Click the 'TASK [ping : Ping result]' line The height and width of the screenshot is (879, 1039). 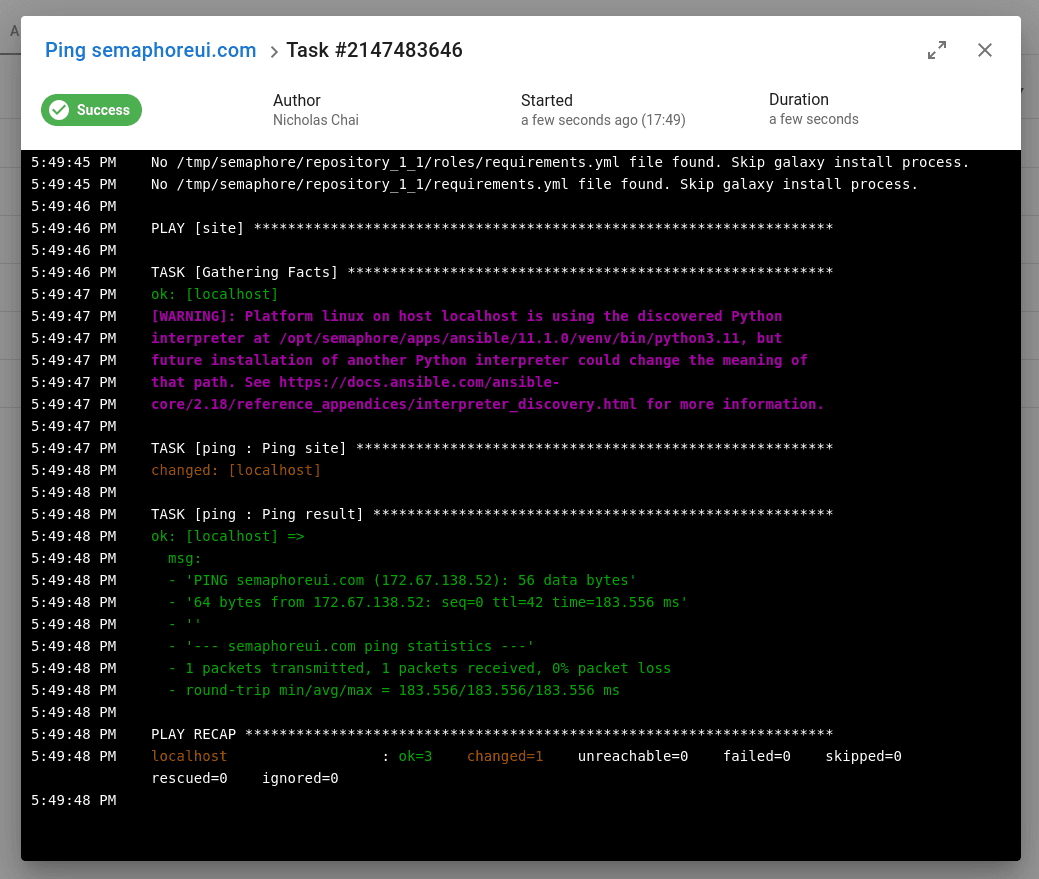492,514
